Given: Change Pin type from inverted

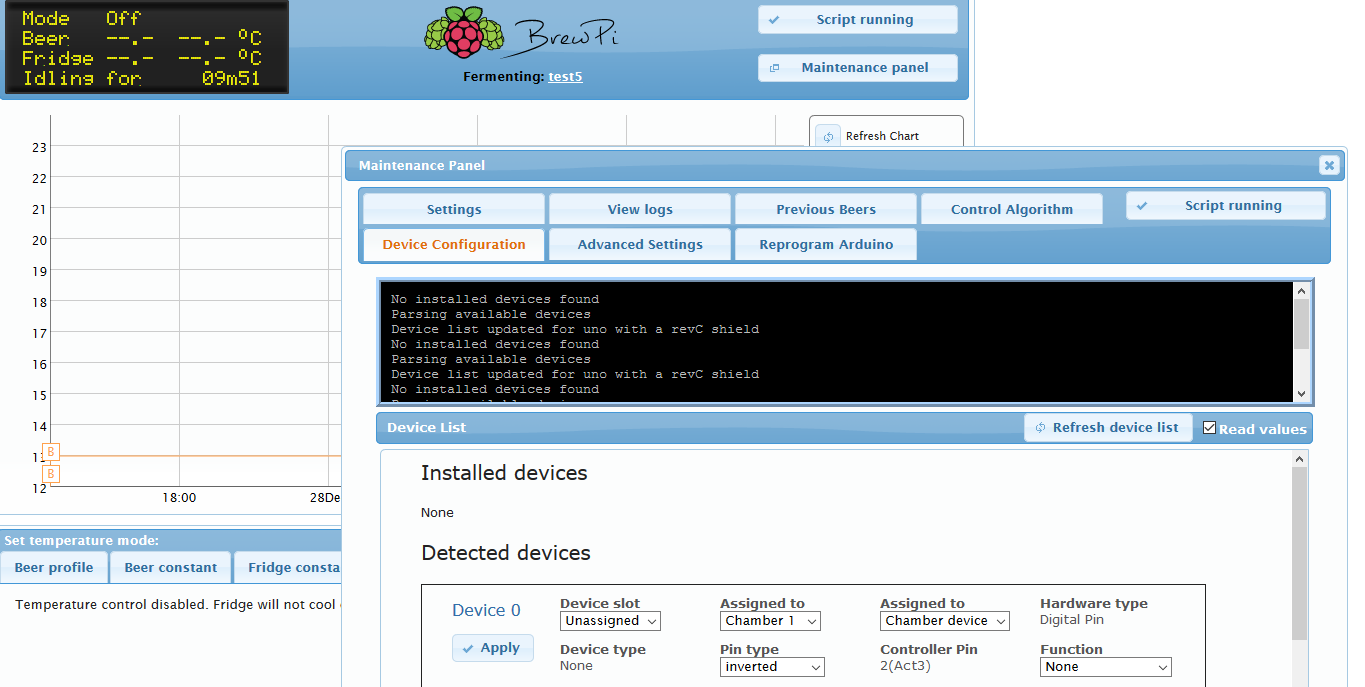Looking at the screenshot, I should tap(772, 667).
